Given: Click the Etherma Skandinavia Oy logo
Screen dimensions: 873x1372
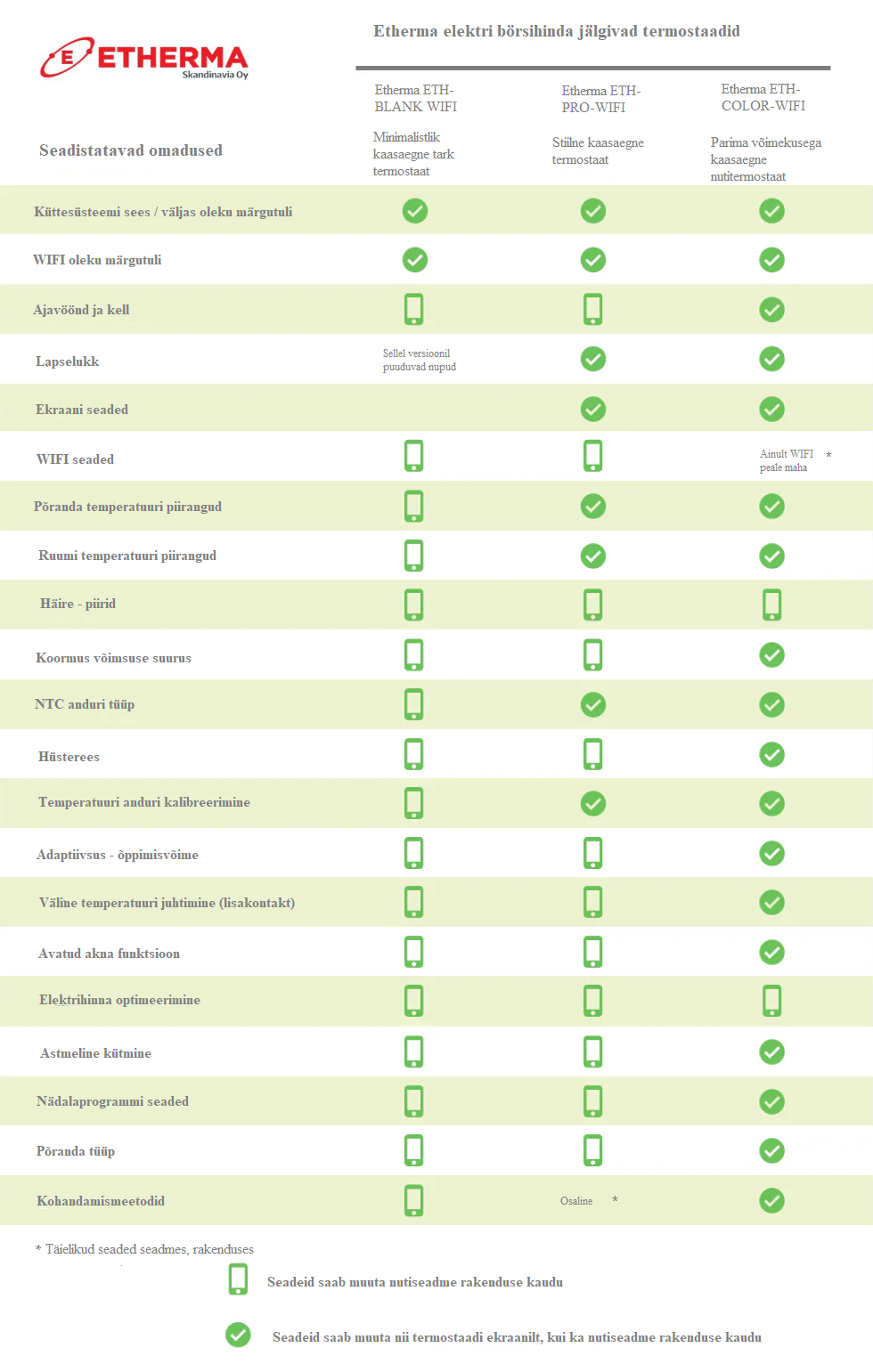Looking at the screenshot, I should pos(144,58).
